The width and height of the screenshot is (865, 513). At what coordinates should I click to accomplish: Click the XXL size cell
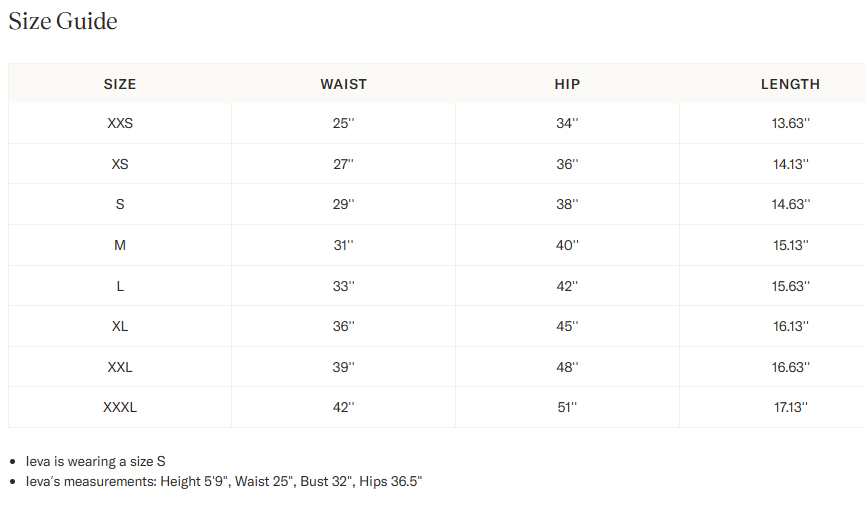pos(120,367)
